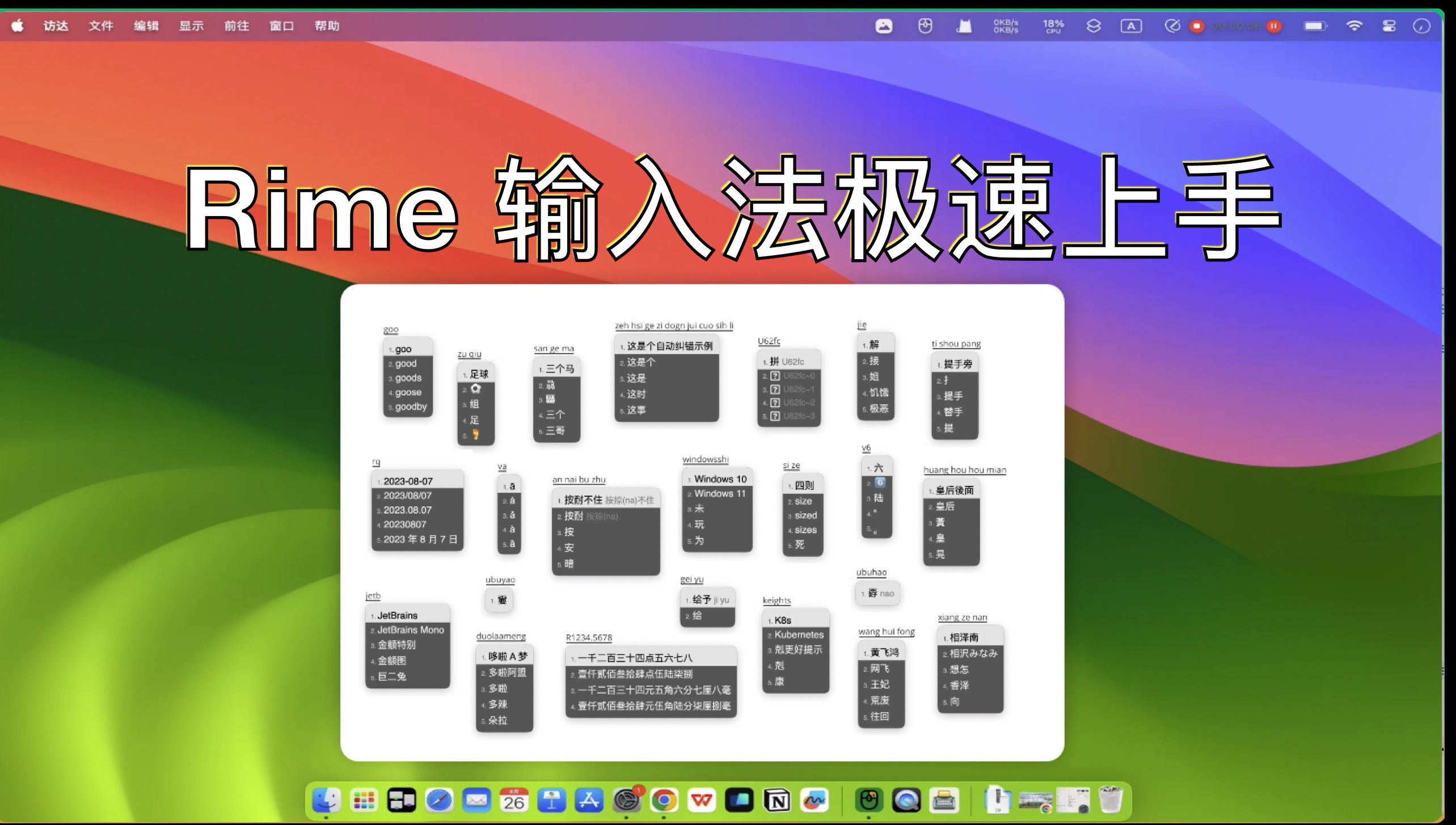This screenshot has height=825, width=1456.
Task: Click the 'goodby' candidate in the image
Action: (408, 407)
